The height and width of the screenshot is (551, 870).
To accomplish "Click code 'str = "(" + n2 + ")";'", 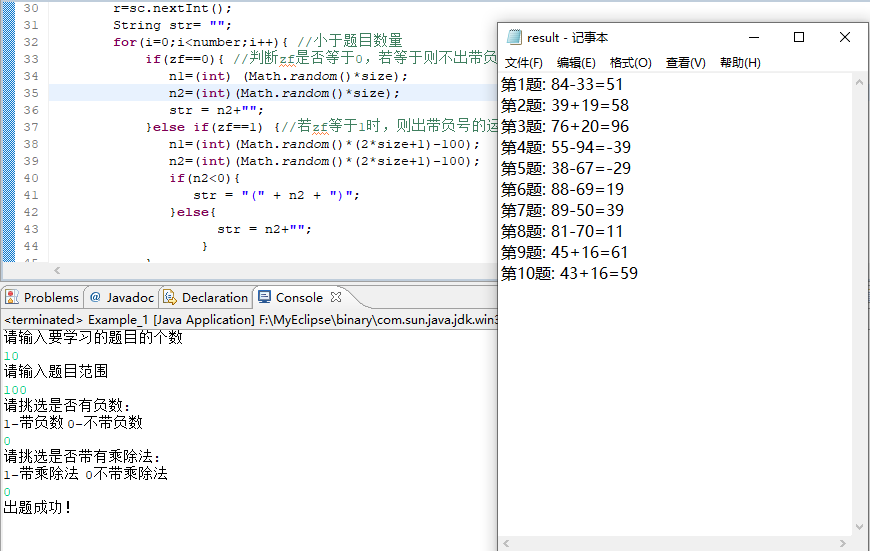I will pyautogui.click(x=276, y=195).
